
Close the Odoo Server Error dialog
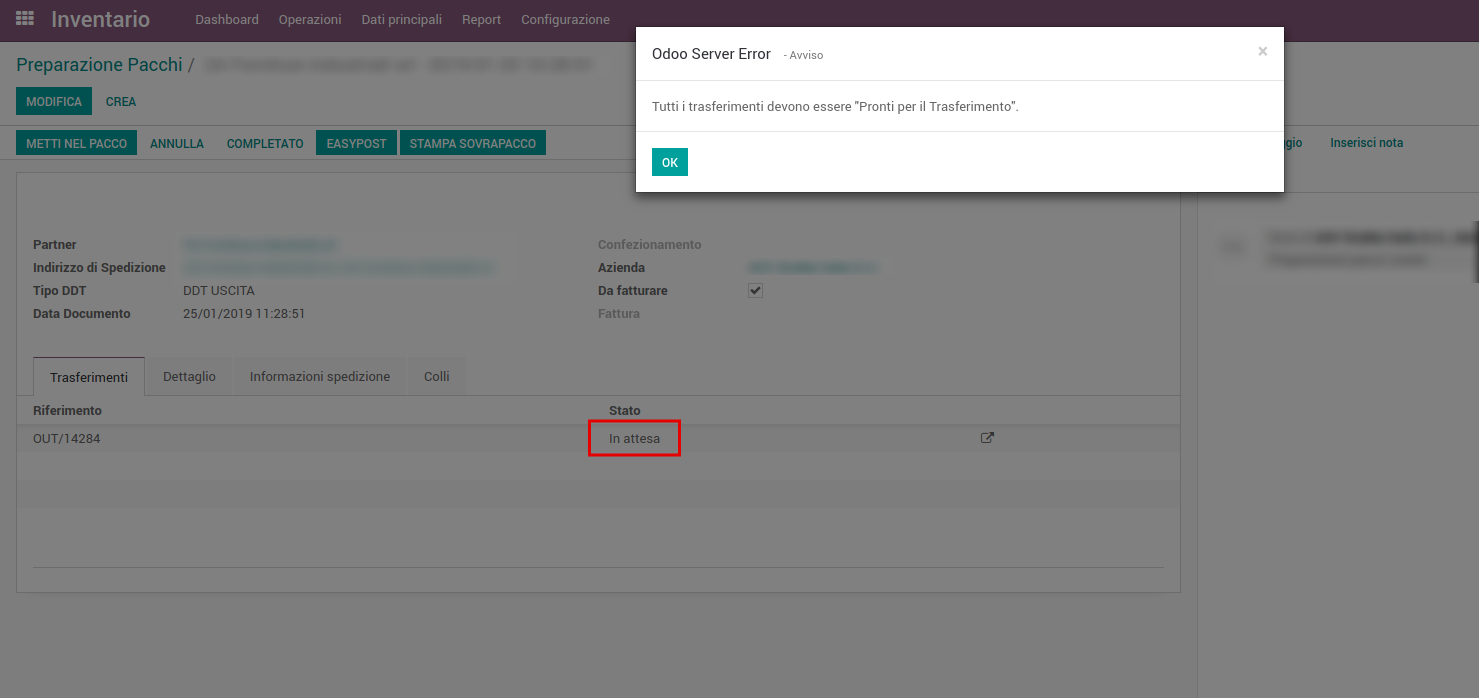pyautogui.click(x=1263, y=52)
